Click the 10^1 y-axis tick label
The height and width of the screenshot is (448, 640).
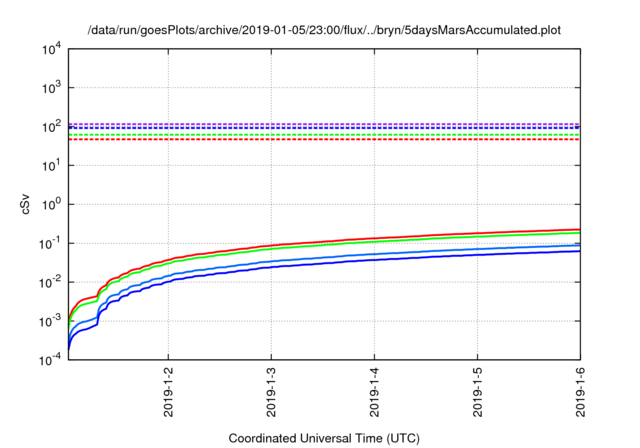[x=50, y=165]
